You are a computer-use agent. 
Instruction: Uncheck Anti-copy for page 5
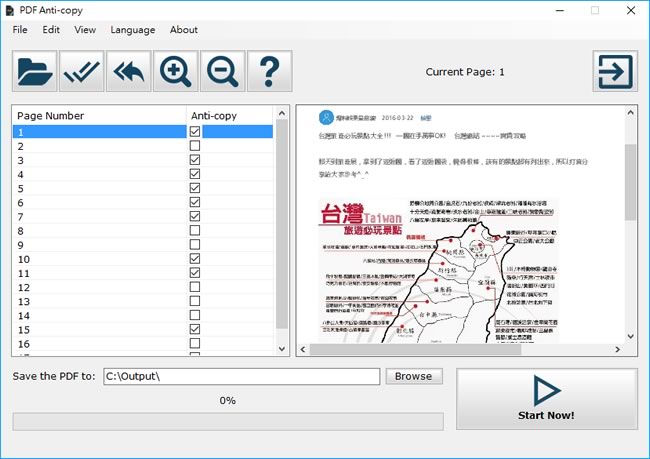click(195, 188)
